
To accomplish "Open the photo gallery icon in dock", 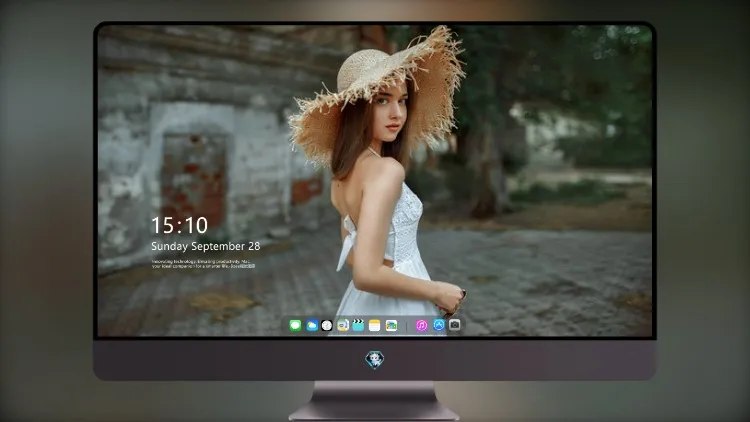I will [391, 325].
